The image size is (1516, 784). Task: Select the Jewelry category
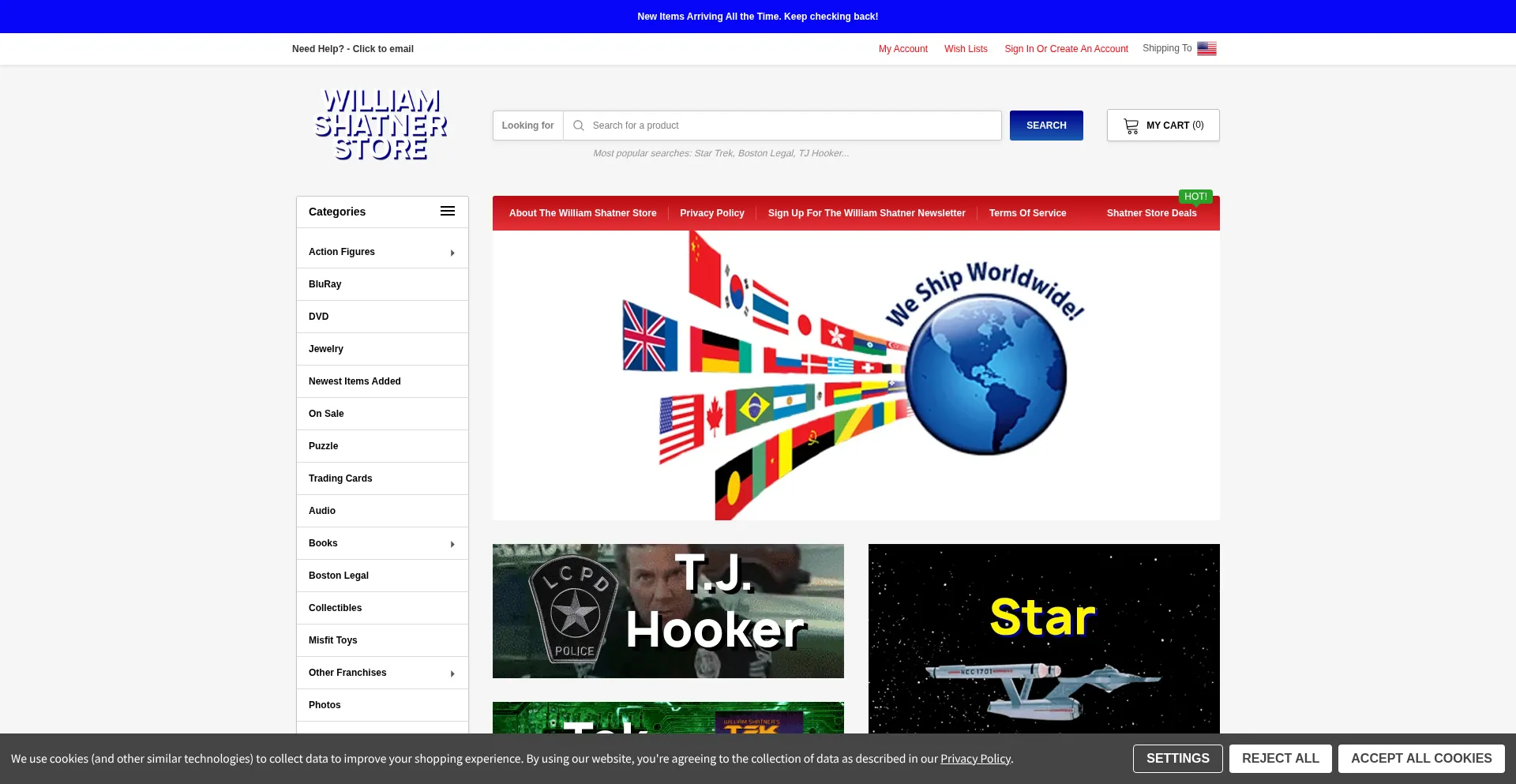(x=382, y=349)
